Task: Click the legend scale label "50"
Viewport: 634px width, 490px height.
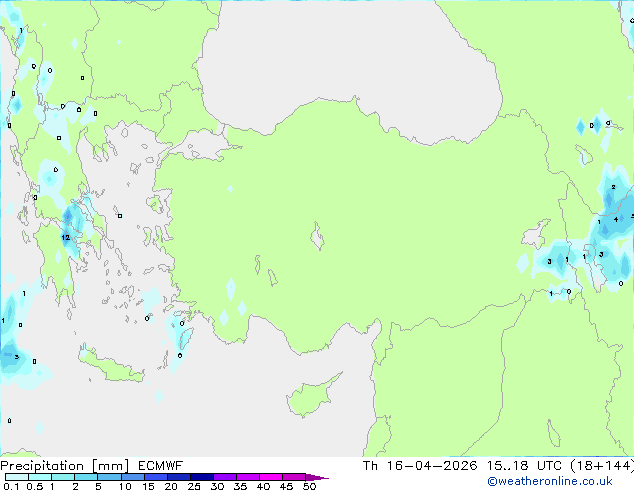Action: [309, 486]
